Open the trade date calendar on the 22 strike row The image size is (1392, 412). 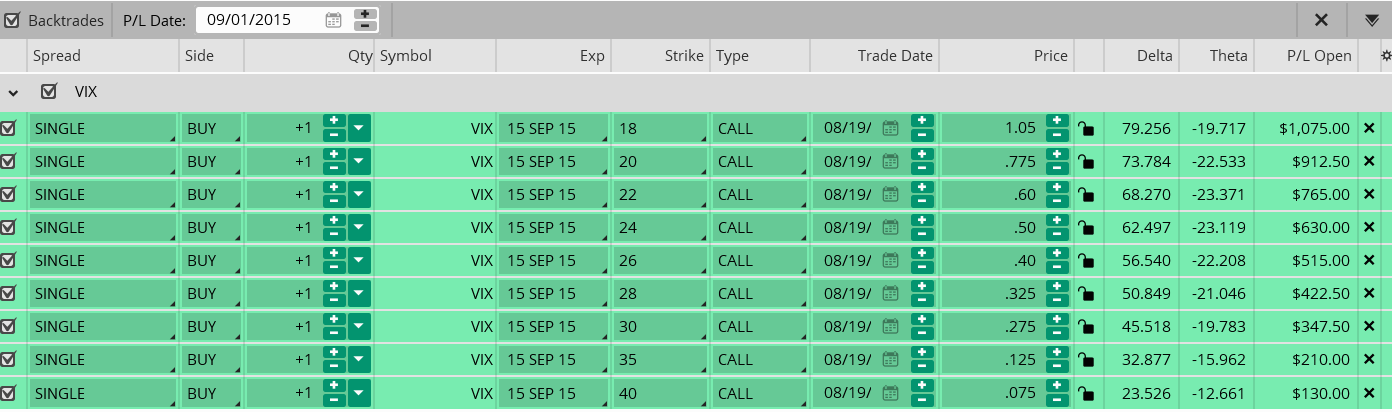(x=890, y=194)
